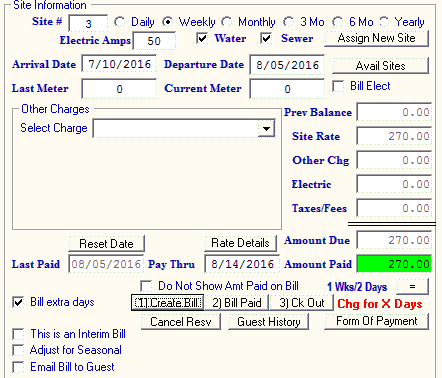Image resolution: width=442 pixels, height=378 pixels.
Task: Enable Adjust for Seasonal option
Action: point(18,350)
